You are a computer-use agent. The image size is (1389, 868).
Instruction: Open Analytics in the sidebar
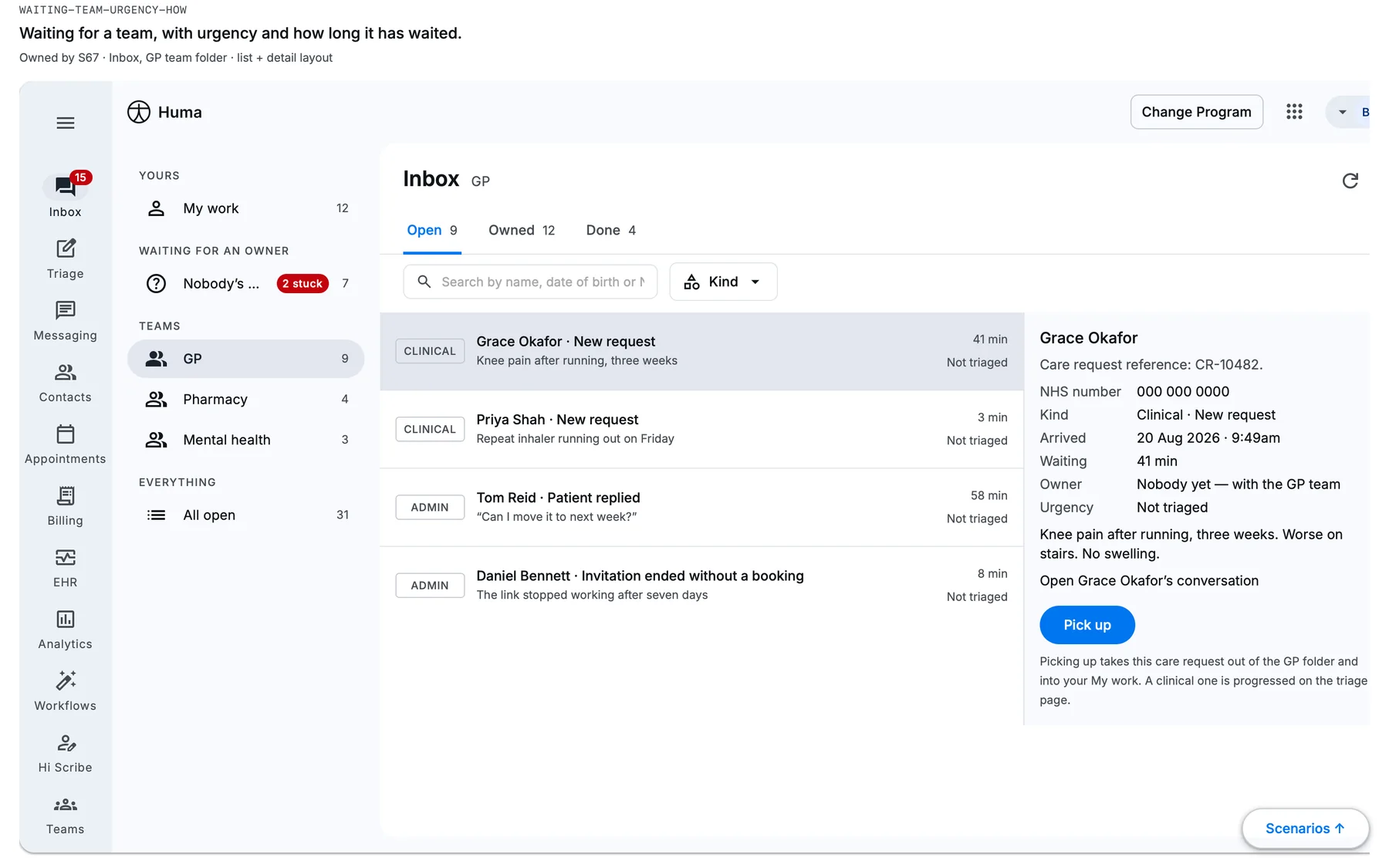[x=66, y=629]
